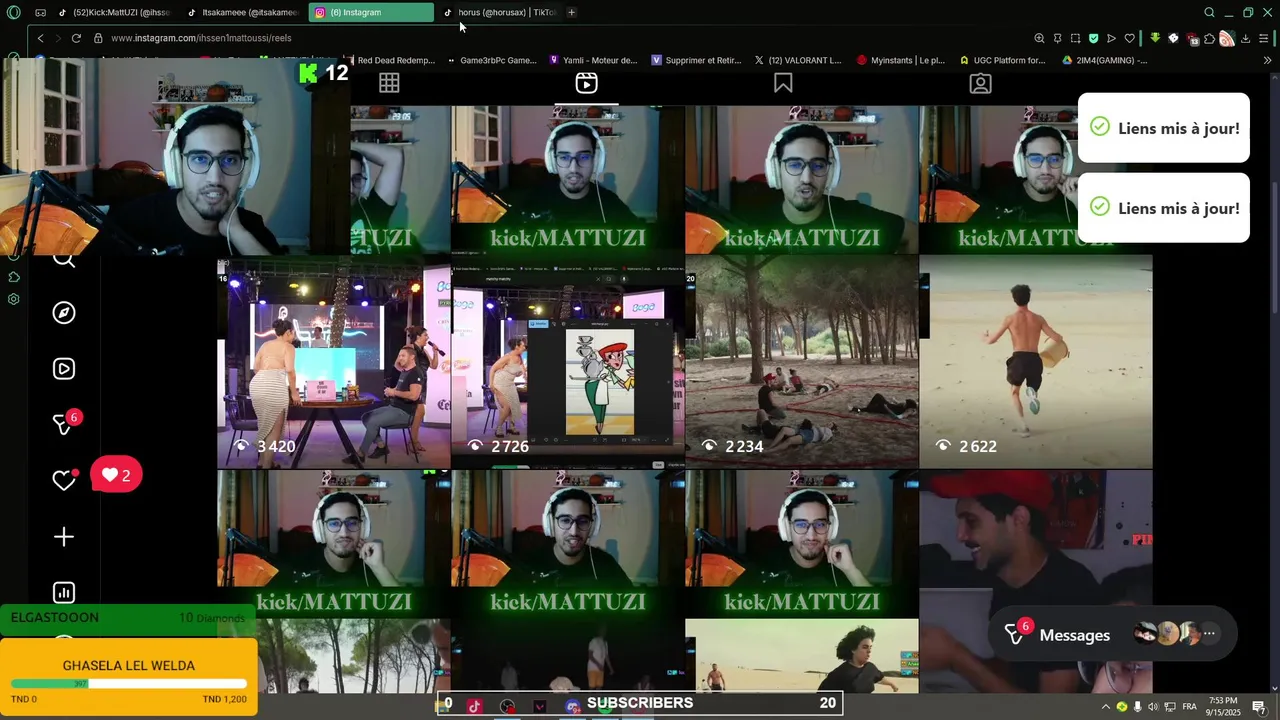Click the send flow arrow icon
Image resolution: width=1280 pixels, height=720 pixels.
(x=1111, y=38)
